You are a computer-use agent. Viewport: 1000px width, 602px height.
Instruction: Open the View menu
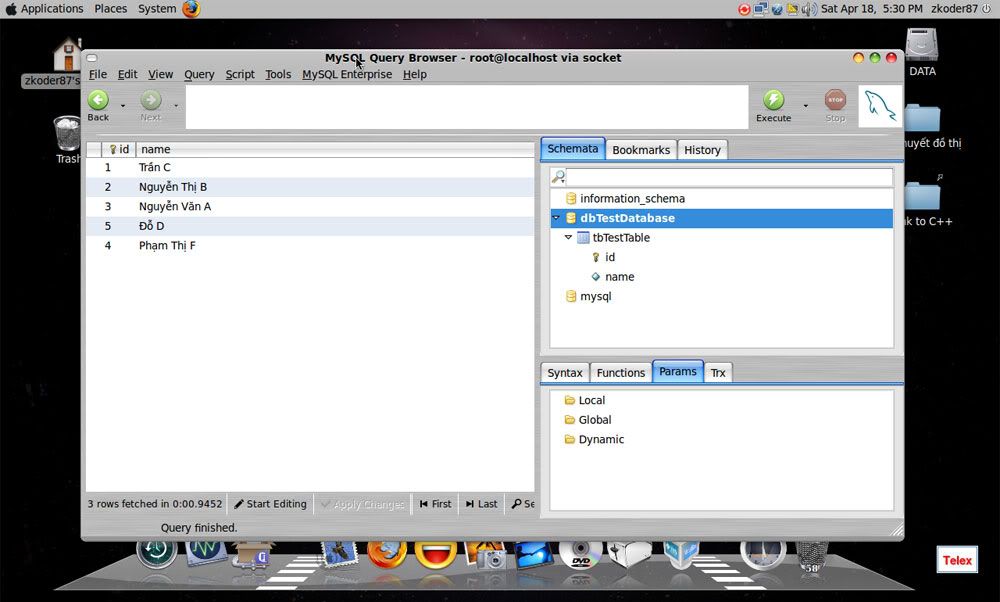(161, 74)
